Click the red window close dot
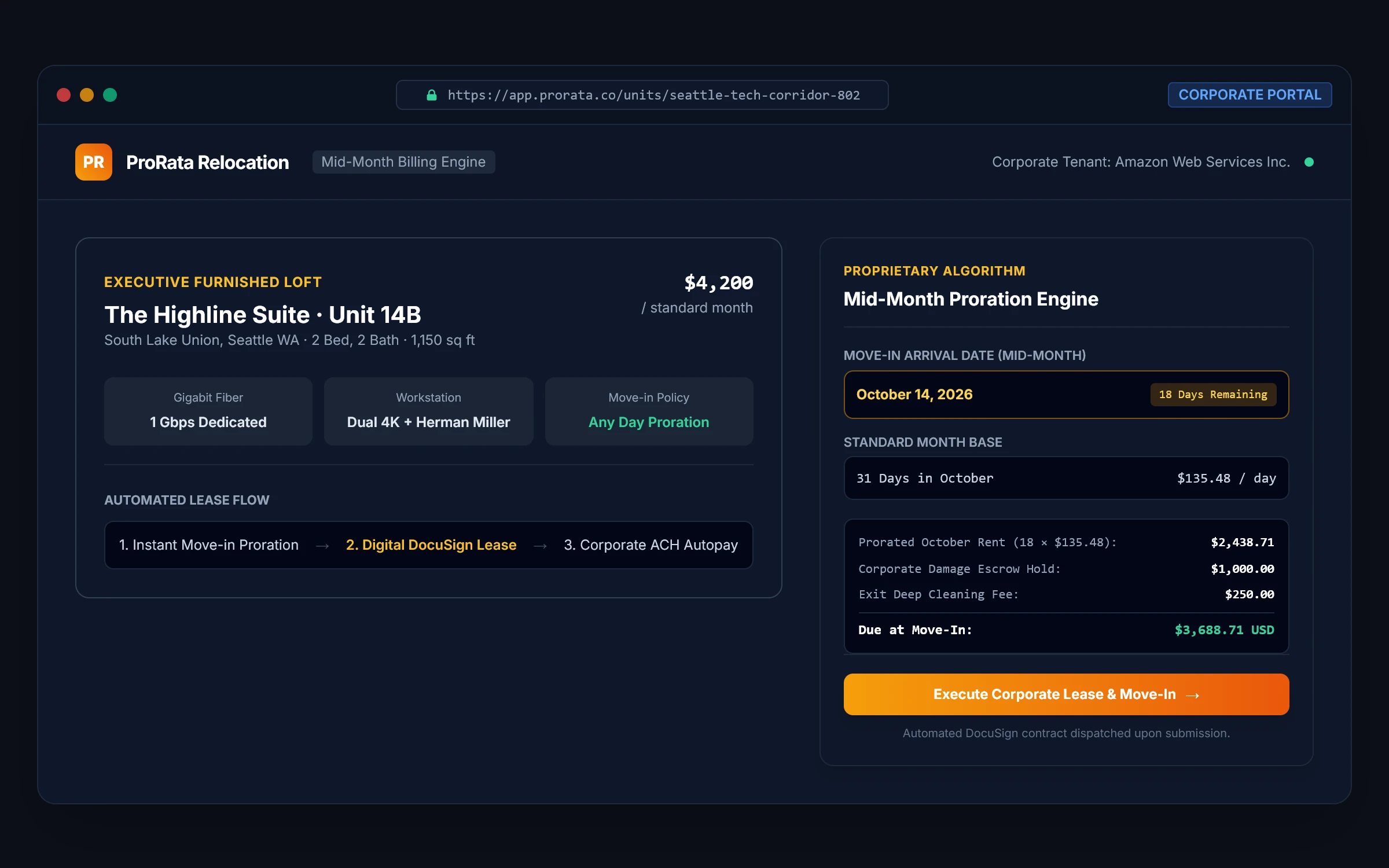The height and width of the screenshot is (868, 1389). pyautogui.click(x=64, y=95)
